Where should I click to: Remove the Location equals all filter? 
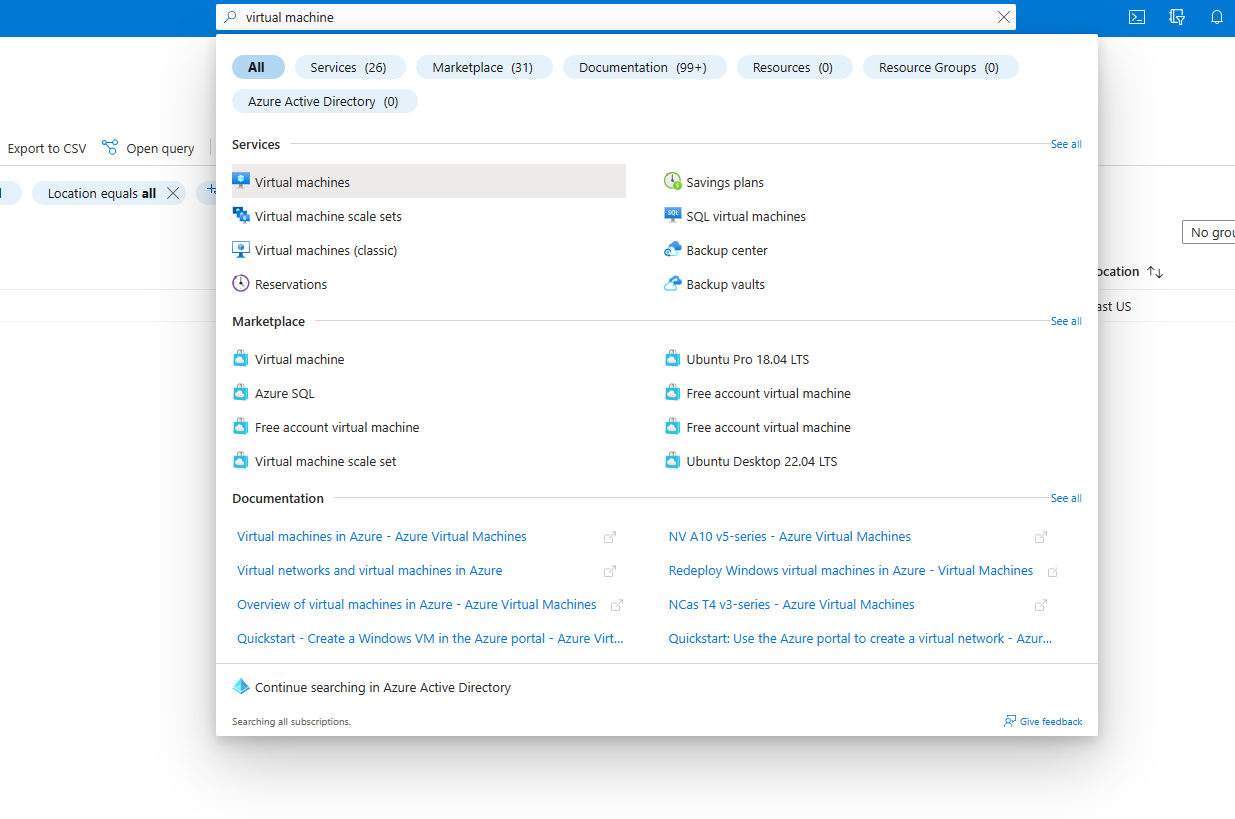[x=173, y=192]
